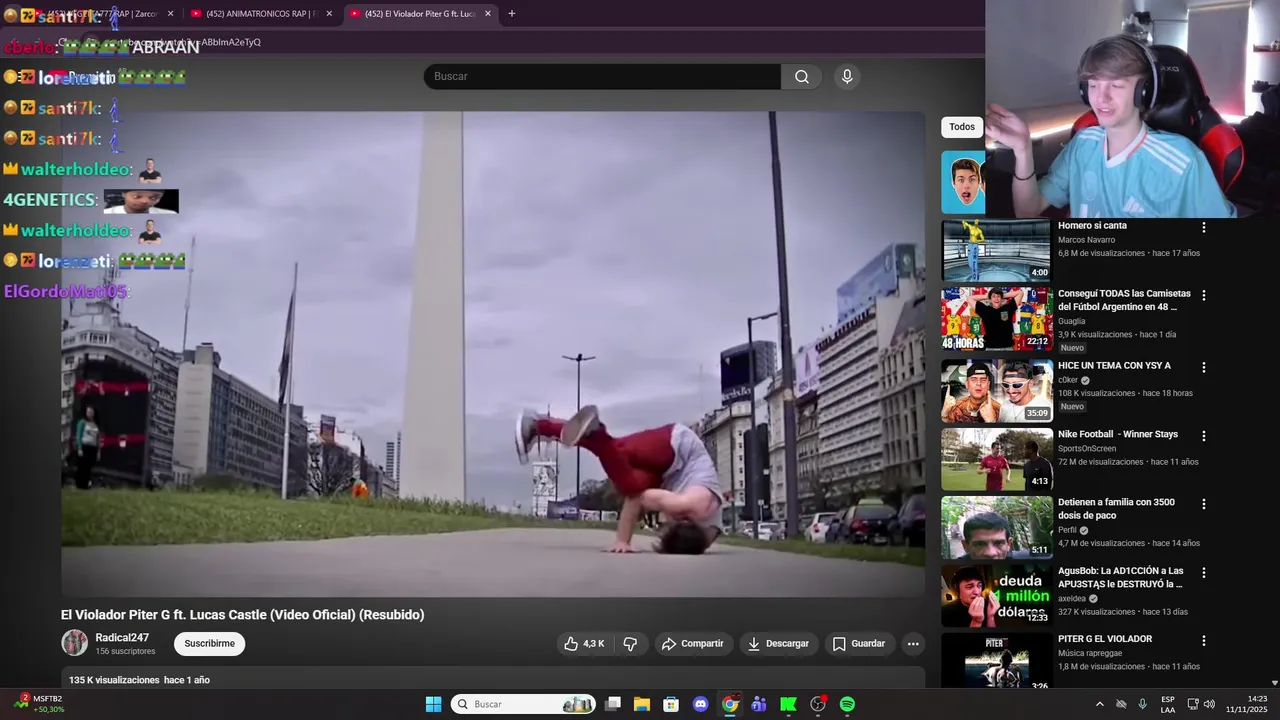The height and width of the screenshot is (720, 1280).
Task: Click 'Música rapreggae' channel name
Action: (1090, 653)
